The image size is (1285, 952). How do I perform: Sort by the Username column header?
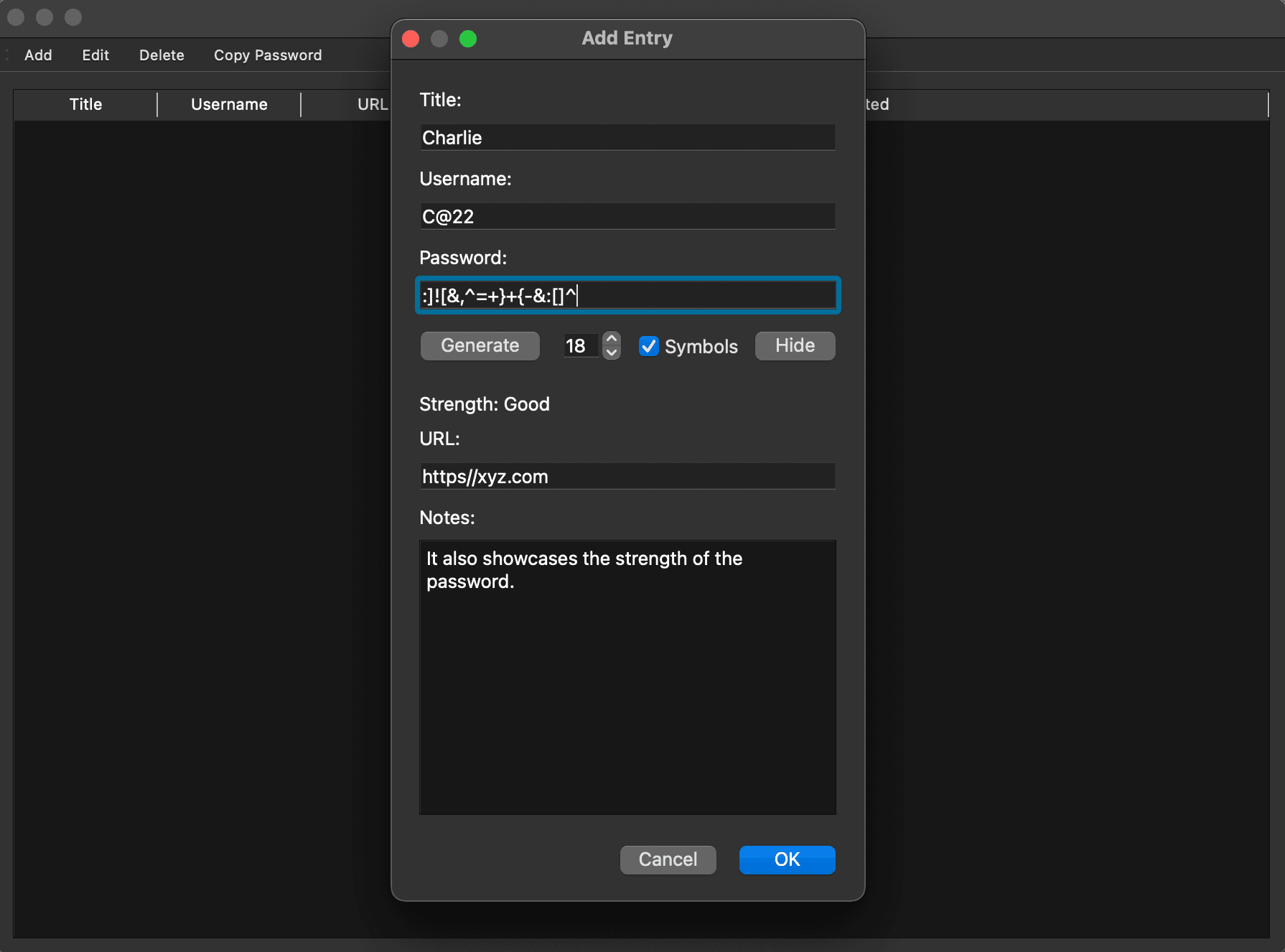[229, 105]
